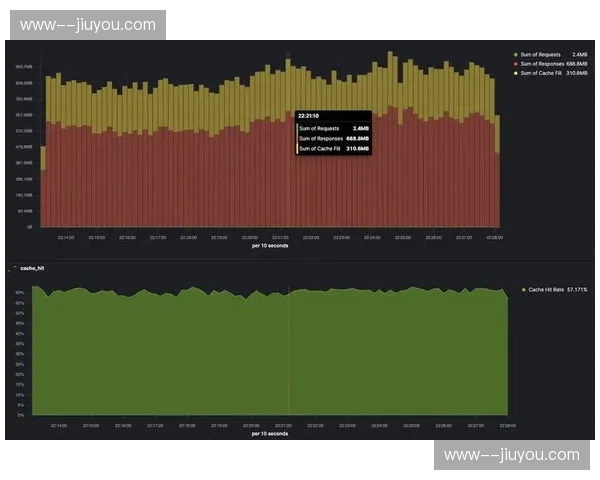Screen dimensions: 600x480
Task: Collapse the cache_hit row chevron
Action: (x=11, y=268)
